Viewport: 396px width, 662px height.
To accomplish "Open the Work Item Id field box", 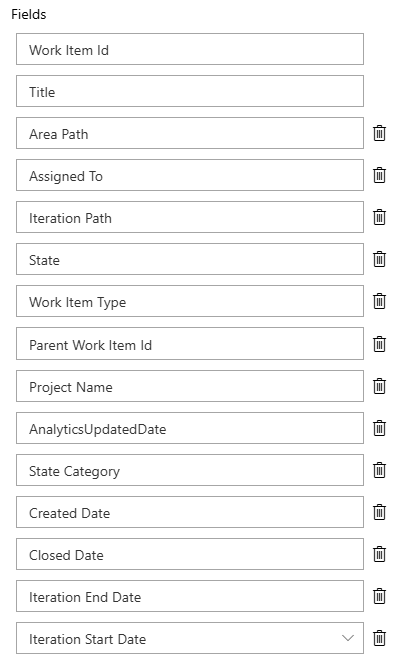I will [x=190, y=49].
